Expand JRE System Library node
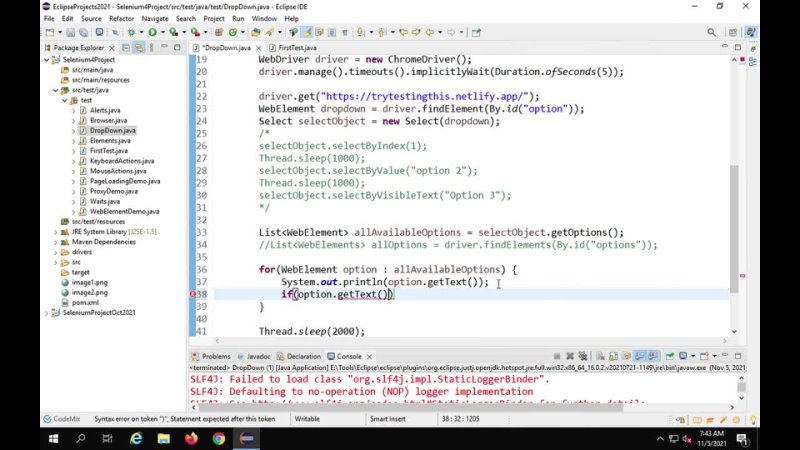This screenshot has height=450, width=800. (x=56, y=232)
